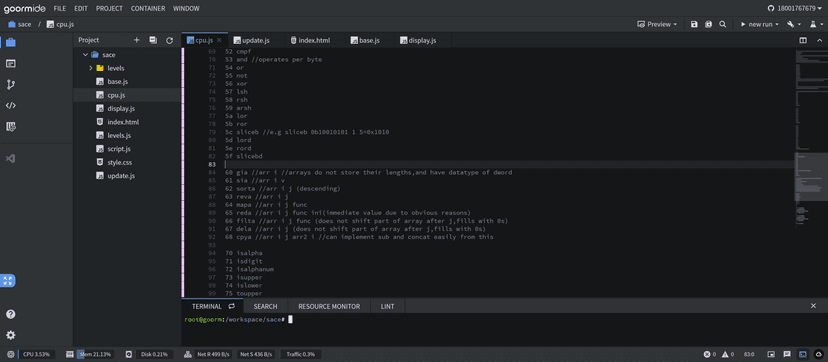Click the Project explorer briefcase icon
Screen dimensions: 828x362
[x=11, y=43]
